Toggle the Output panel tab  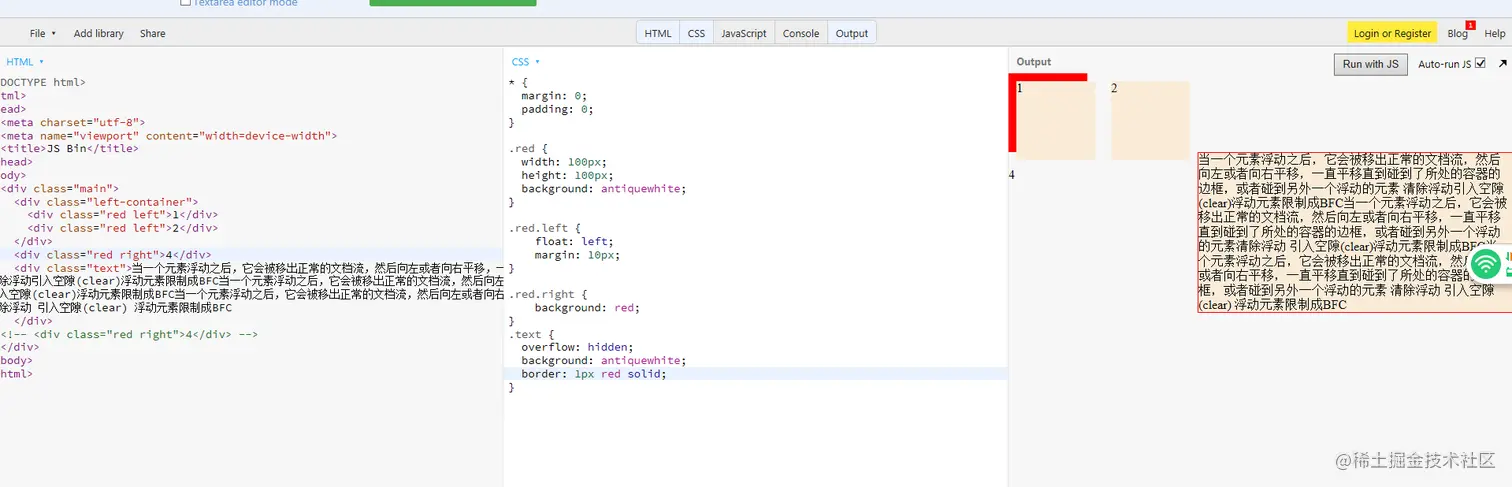(852, 33)
